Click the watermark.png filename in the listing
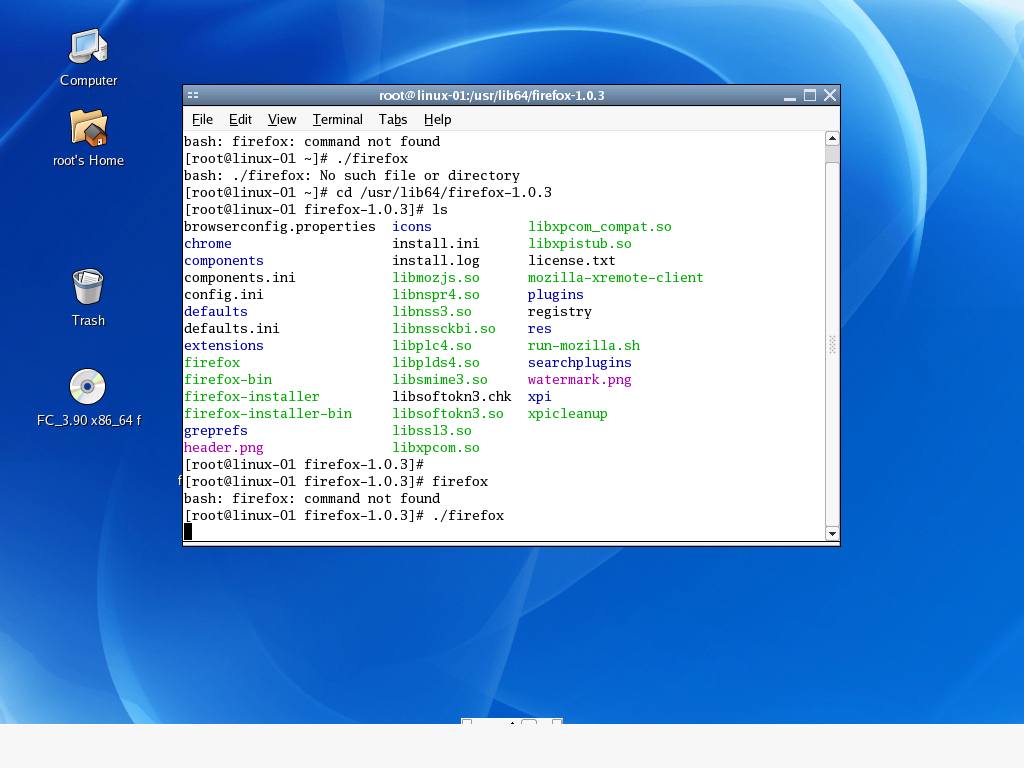 click(579, 379)
